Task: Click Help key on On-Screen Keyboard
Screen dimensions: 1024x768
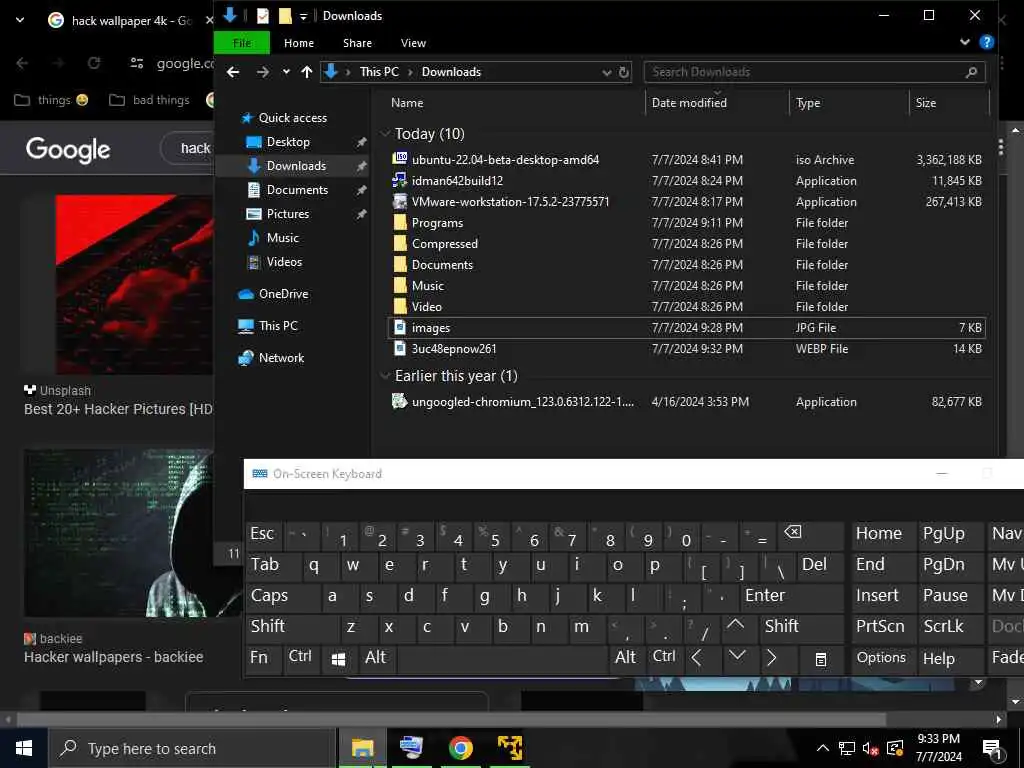Action: (x=950, y=658)
